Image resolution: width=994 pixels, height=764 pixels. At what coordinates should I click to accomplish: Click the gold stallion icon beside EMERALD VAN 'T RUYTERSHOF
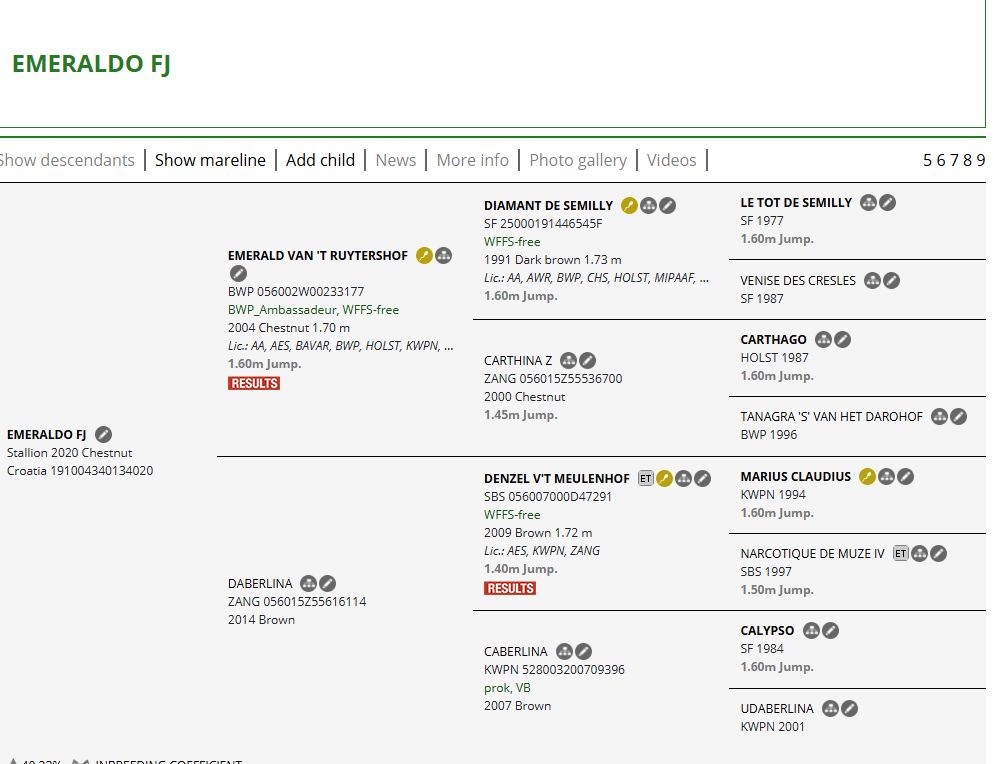424,256
